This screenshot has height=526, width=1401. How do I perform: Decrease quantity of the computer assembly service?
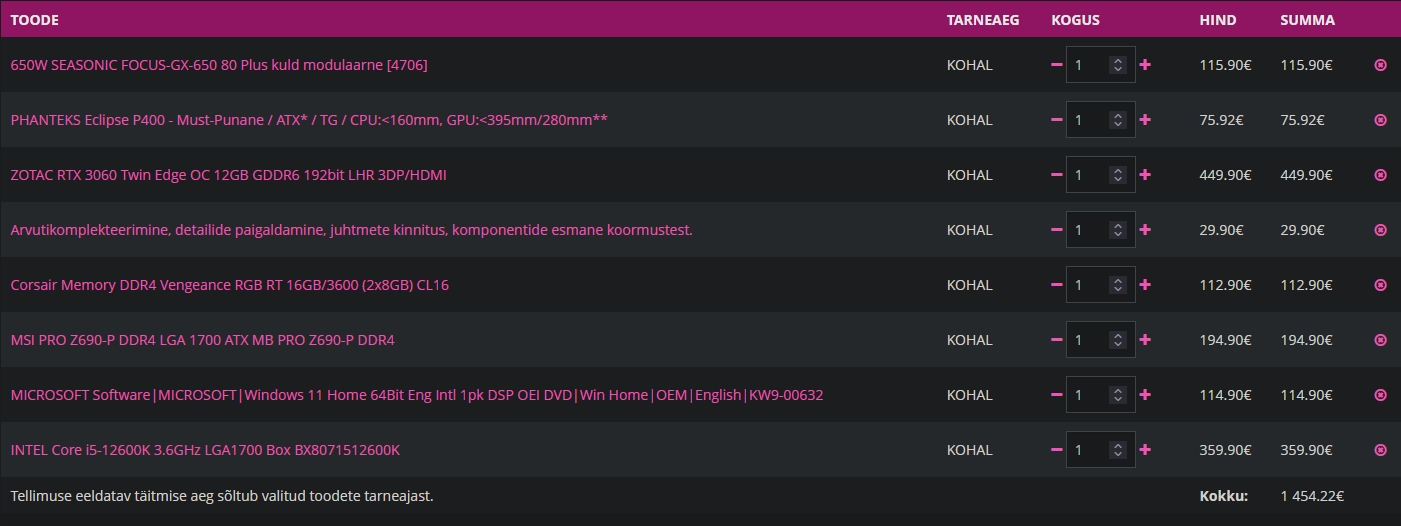click(1056, 230)
